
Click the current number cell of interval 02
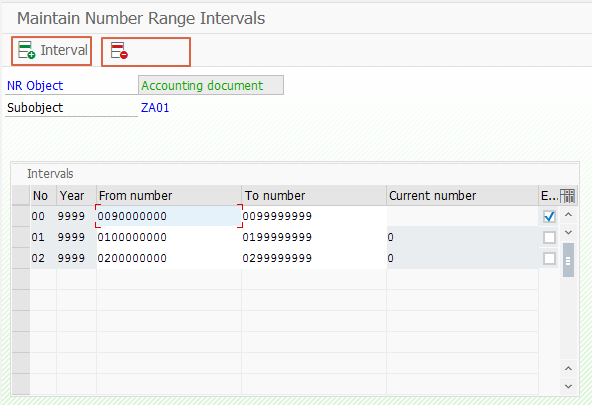point(462,259)
